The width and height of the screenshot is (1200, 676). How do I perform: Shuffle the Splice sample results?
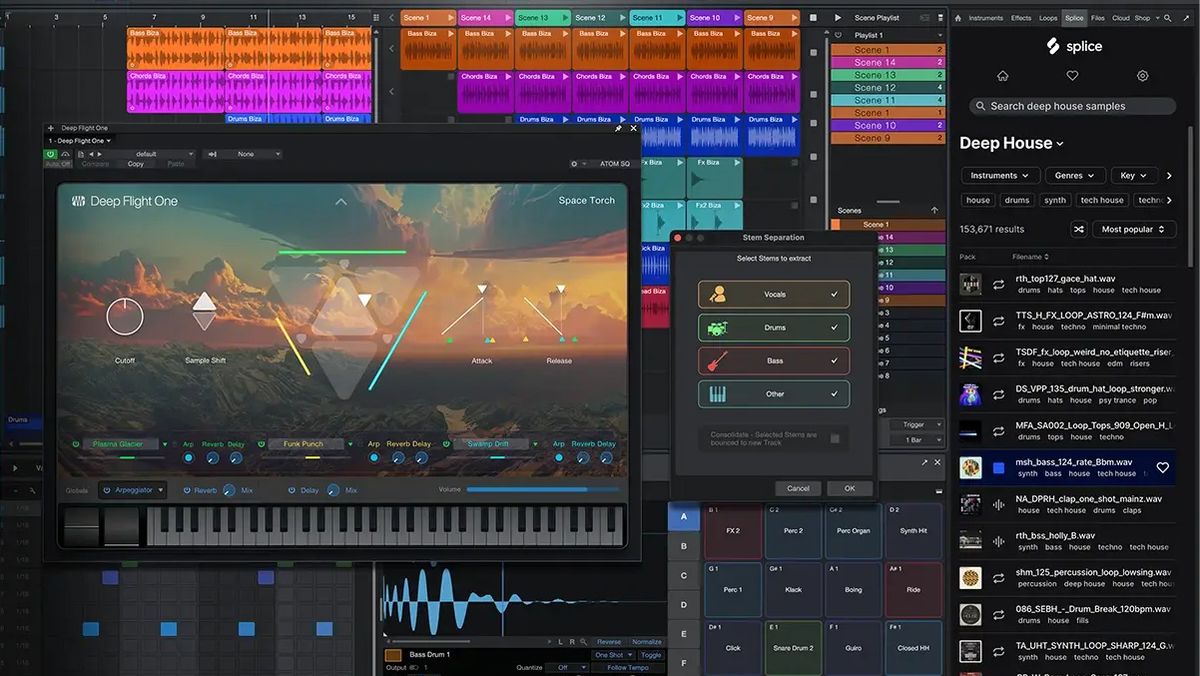coord(1079,229)
